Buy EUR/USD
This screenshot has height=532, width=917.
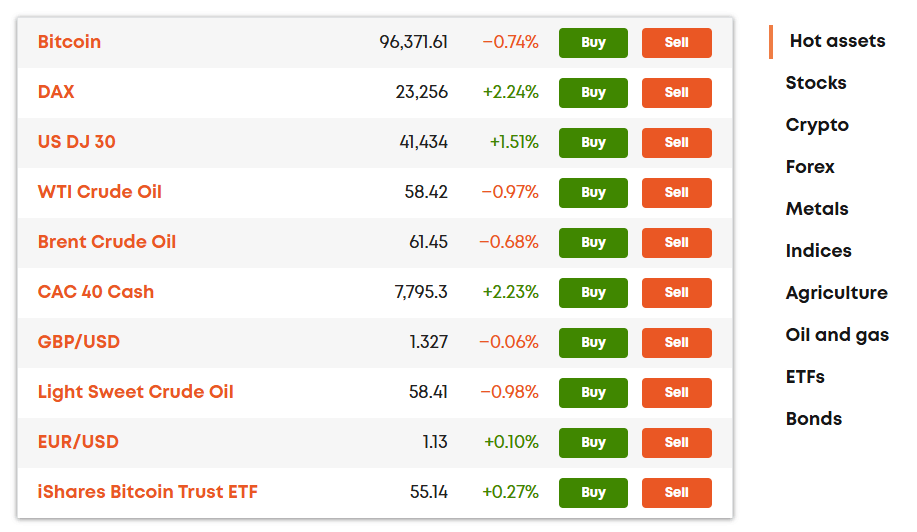tap(593, 443)
